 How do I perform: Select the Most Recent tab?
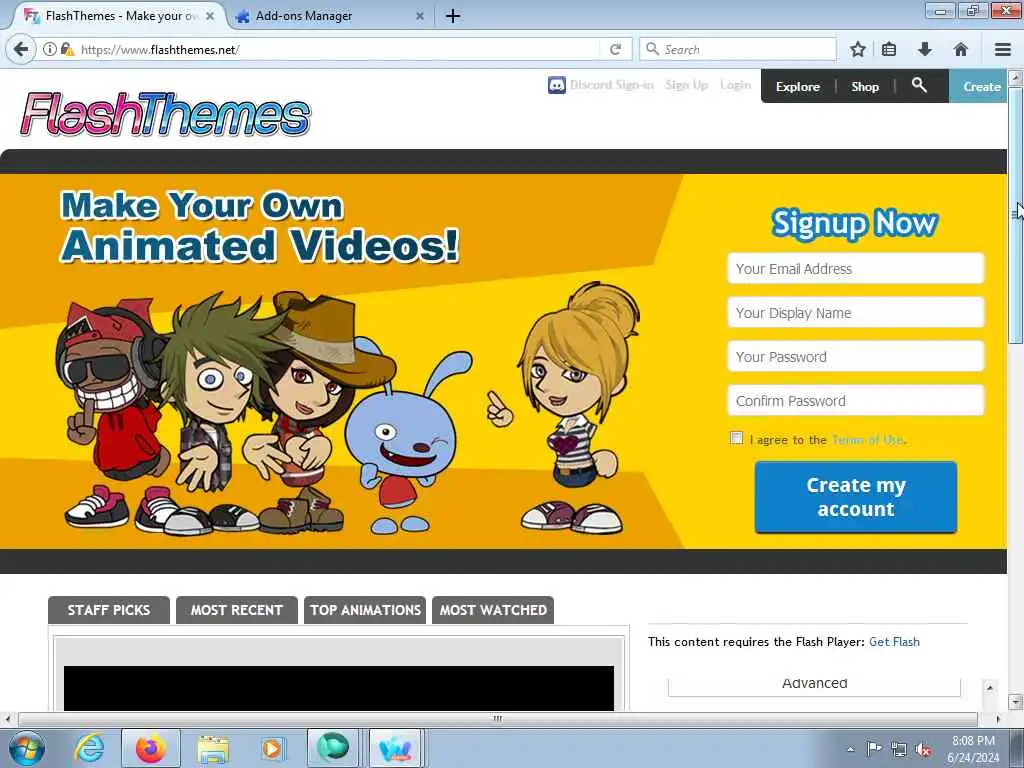[x=236, y=610]
